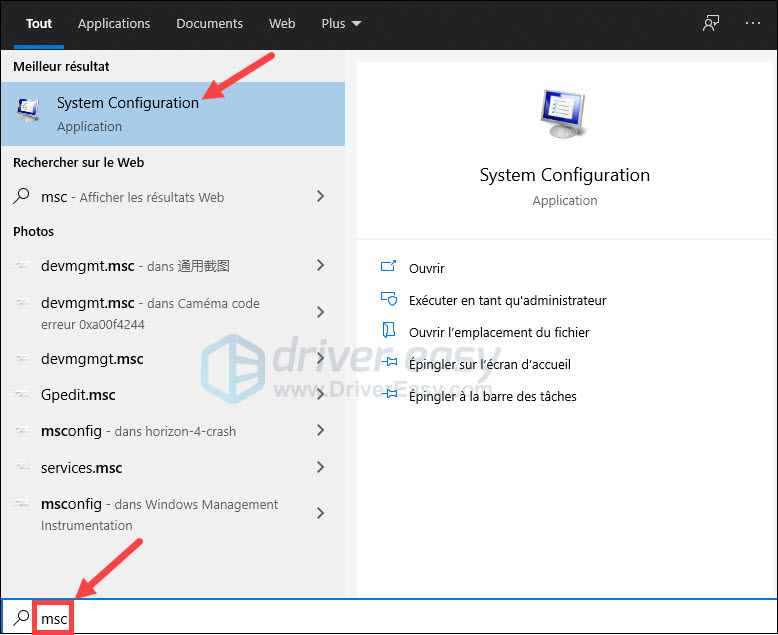Screen dimensions: 778x635
Task: Click System Configuration icon in best result
Action: [28, 110]
